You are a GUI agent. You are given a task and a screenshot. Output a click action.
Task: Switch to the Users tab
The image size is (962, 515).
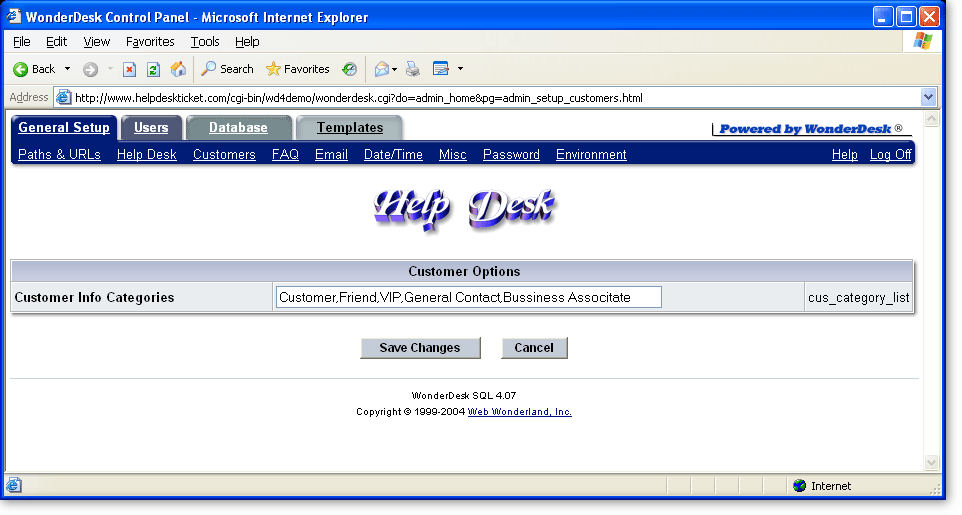pos(151,128)
